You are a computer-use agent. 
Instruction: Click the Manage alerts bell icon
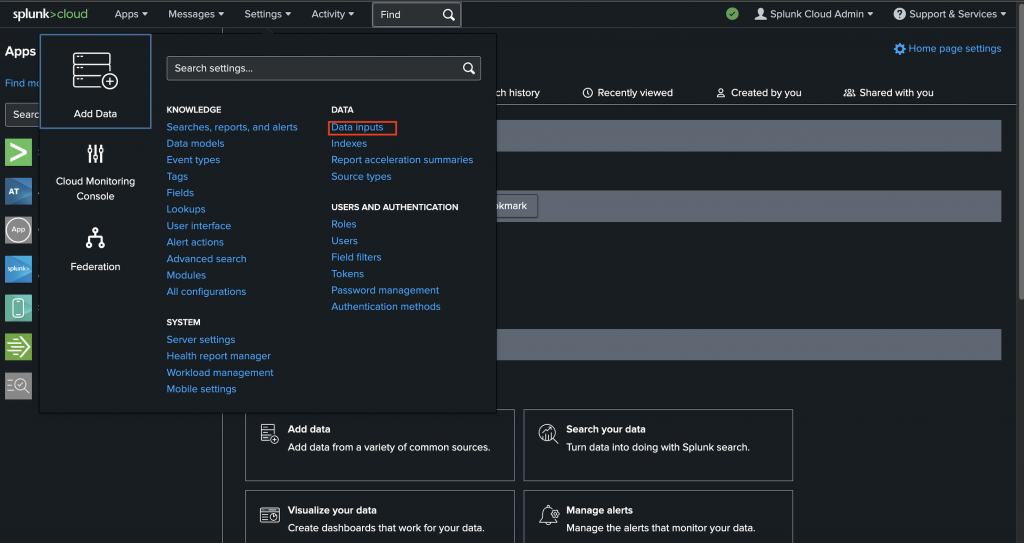[548, 516]
